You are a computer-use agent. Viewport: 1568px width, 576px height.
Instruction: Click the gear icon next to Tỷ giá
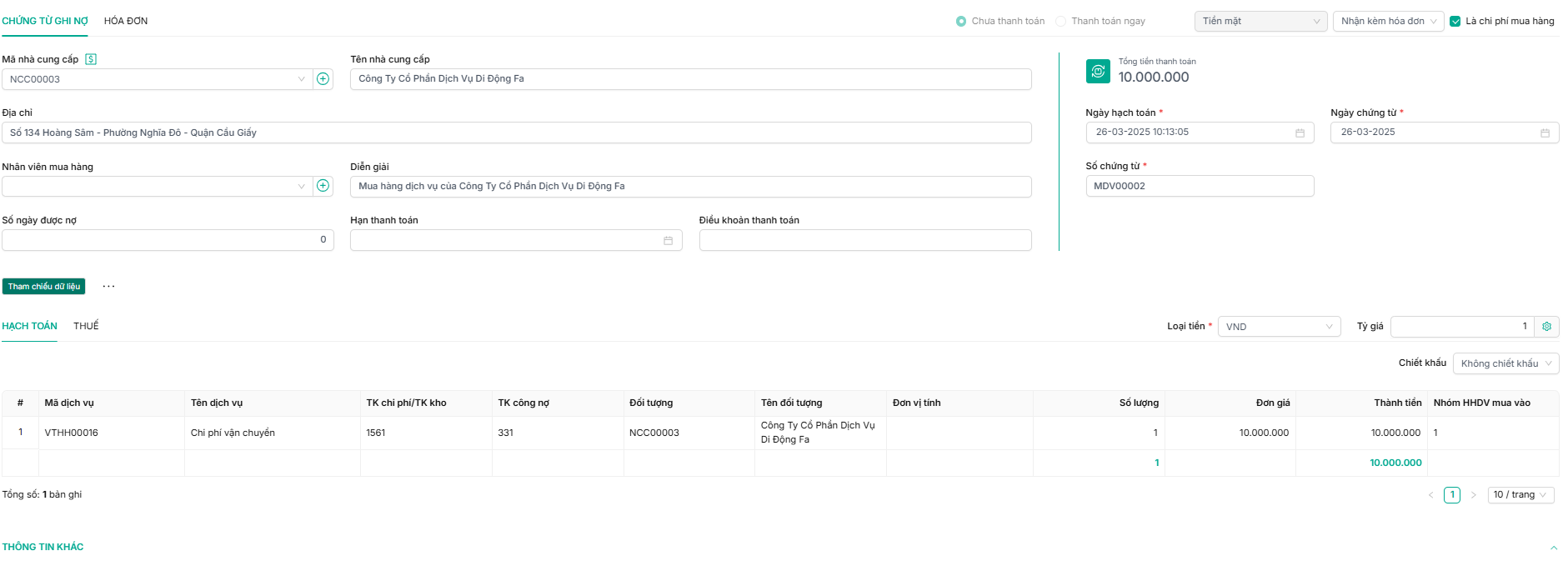[1546, 327]
